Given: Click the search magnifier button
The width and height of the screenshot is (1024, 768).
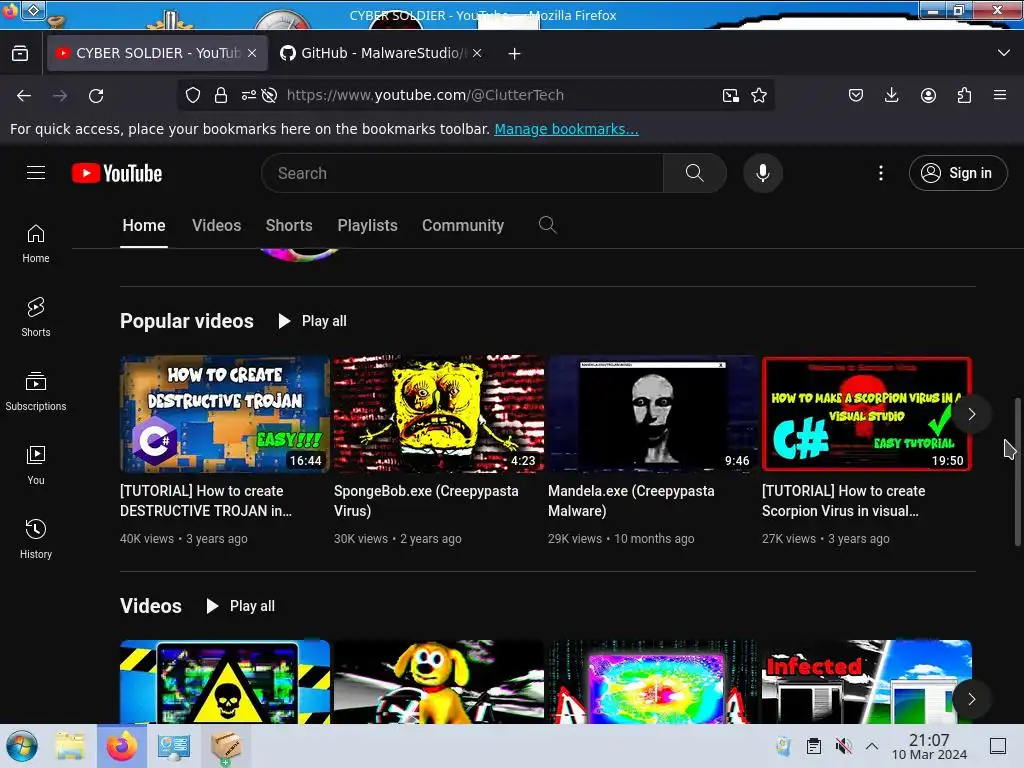Looking at the screenshot, I should pos(695,173).
